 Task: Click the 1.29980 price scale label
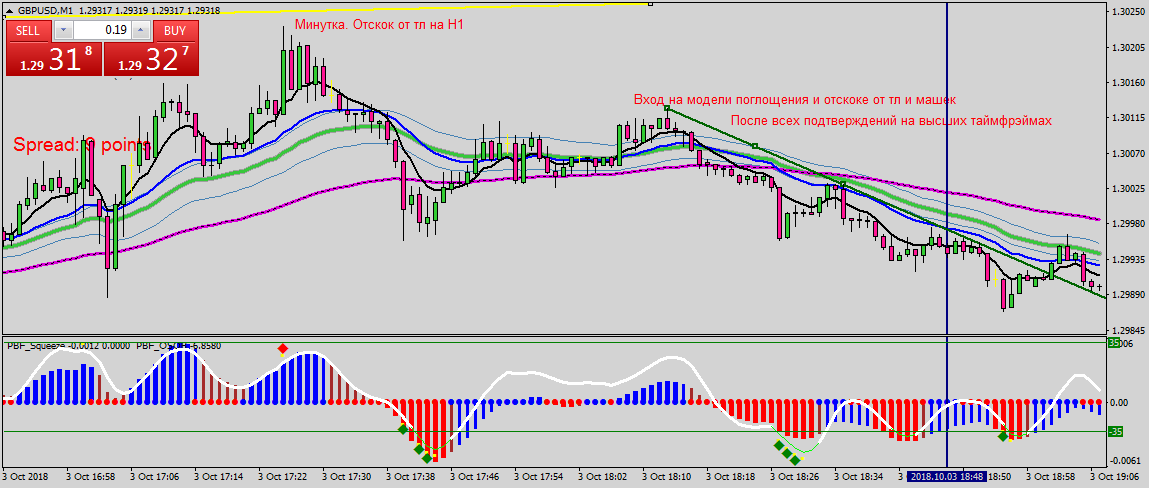(1128, 223)
